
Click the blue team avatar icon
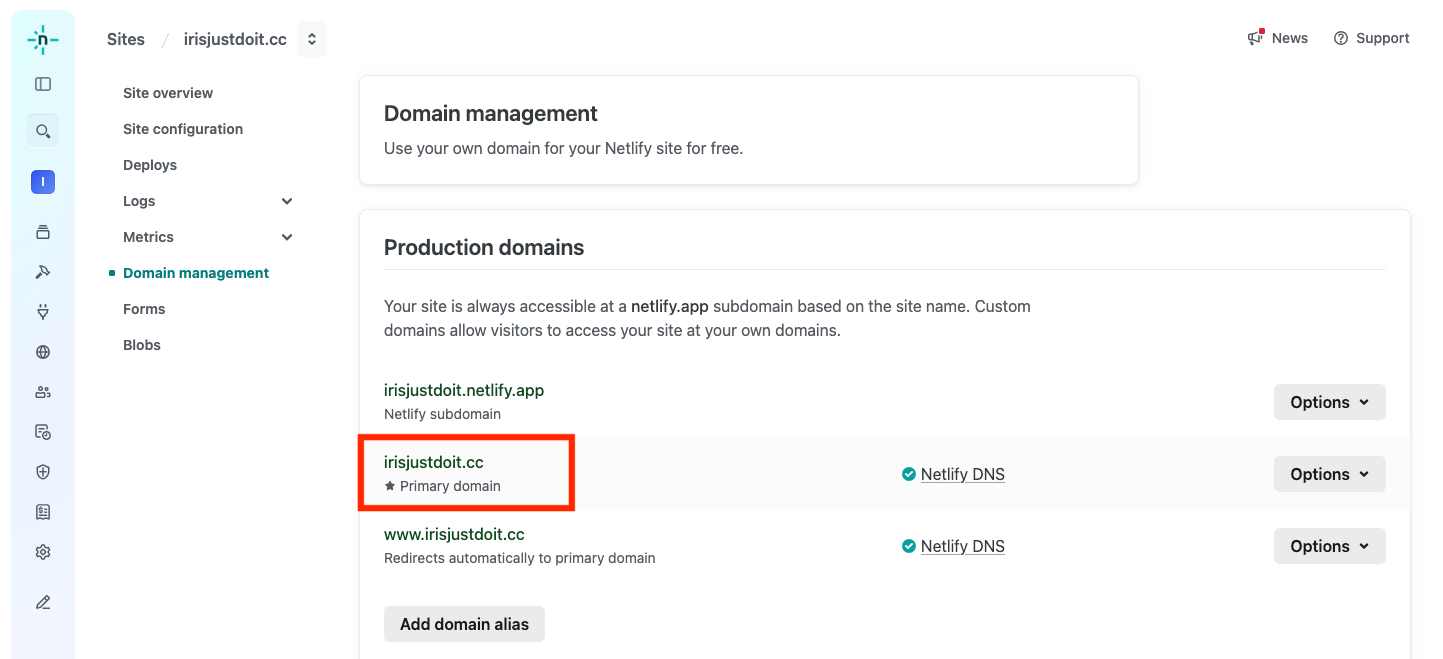[x=43, y=182]
